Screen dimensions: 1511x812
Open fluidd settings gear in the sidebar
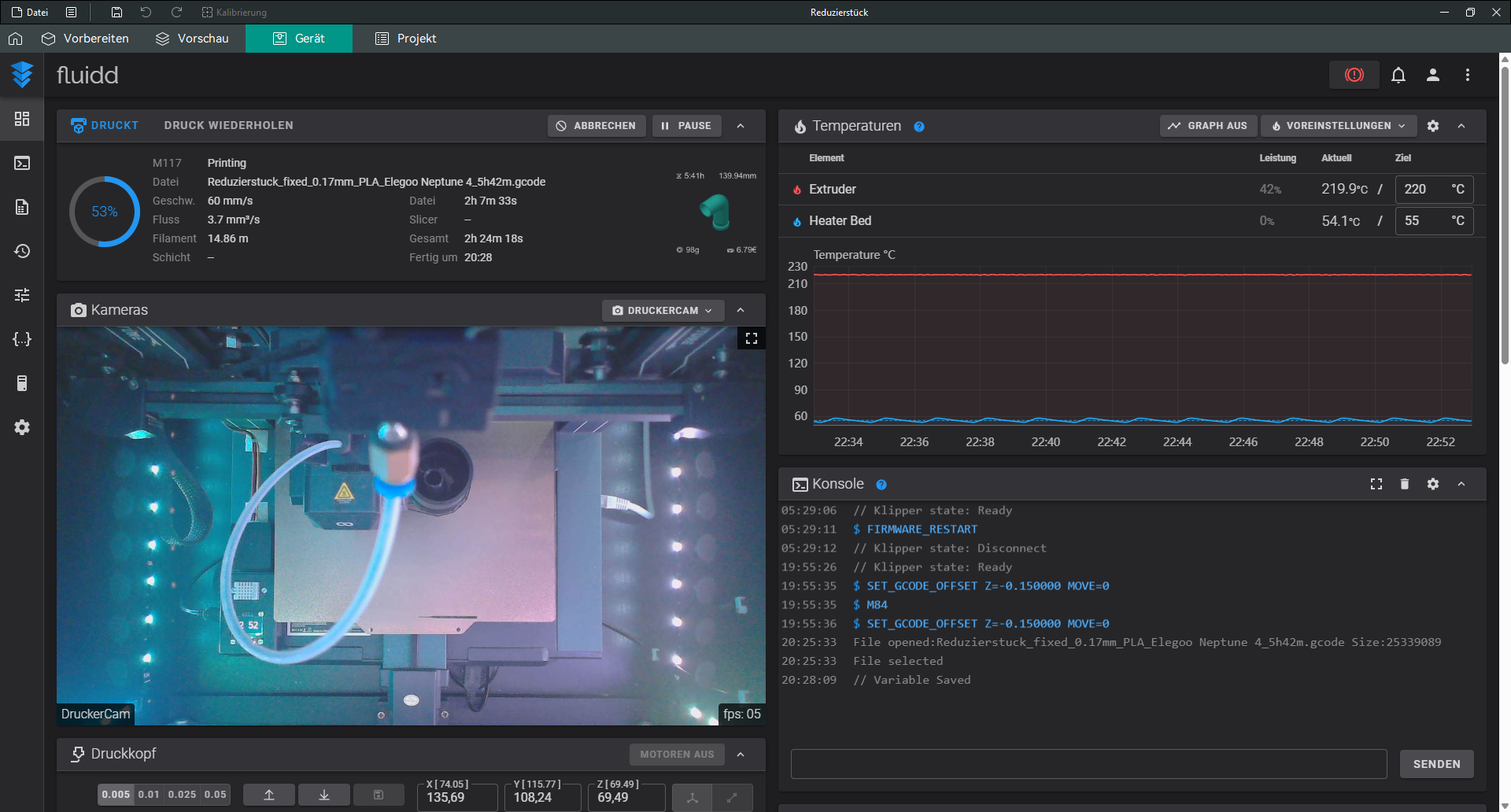22,427
